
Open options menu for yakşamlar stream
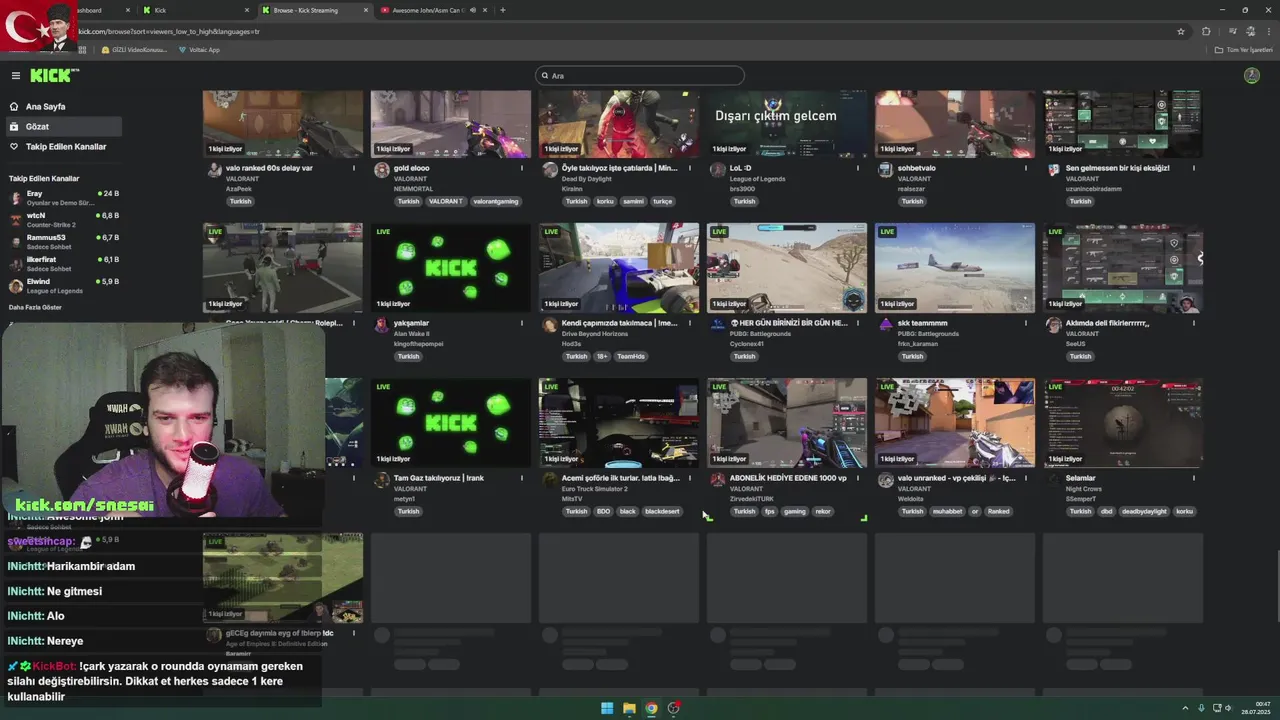(x=522, y=323)
